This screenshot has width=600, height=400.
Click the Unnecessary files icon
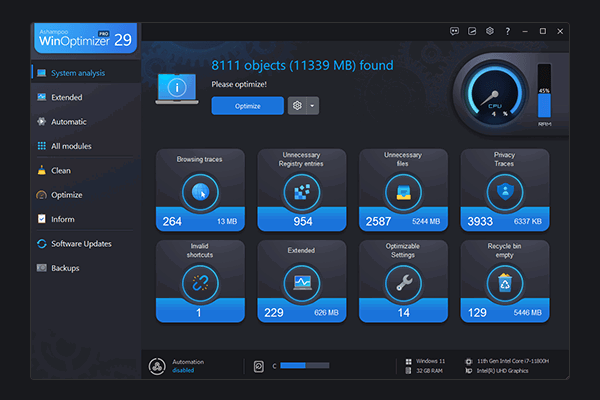403,192
